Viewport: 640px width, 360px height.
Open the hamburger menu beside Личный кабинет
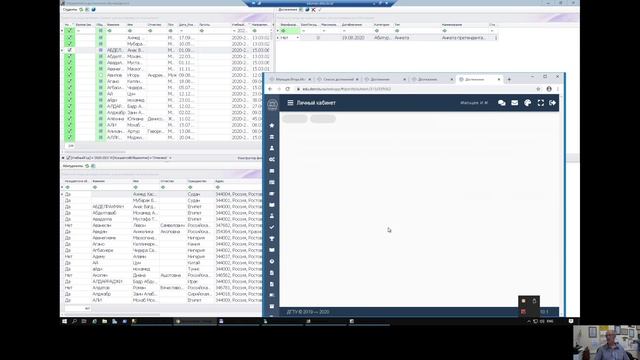[x=290, y=103]
